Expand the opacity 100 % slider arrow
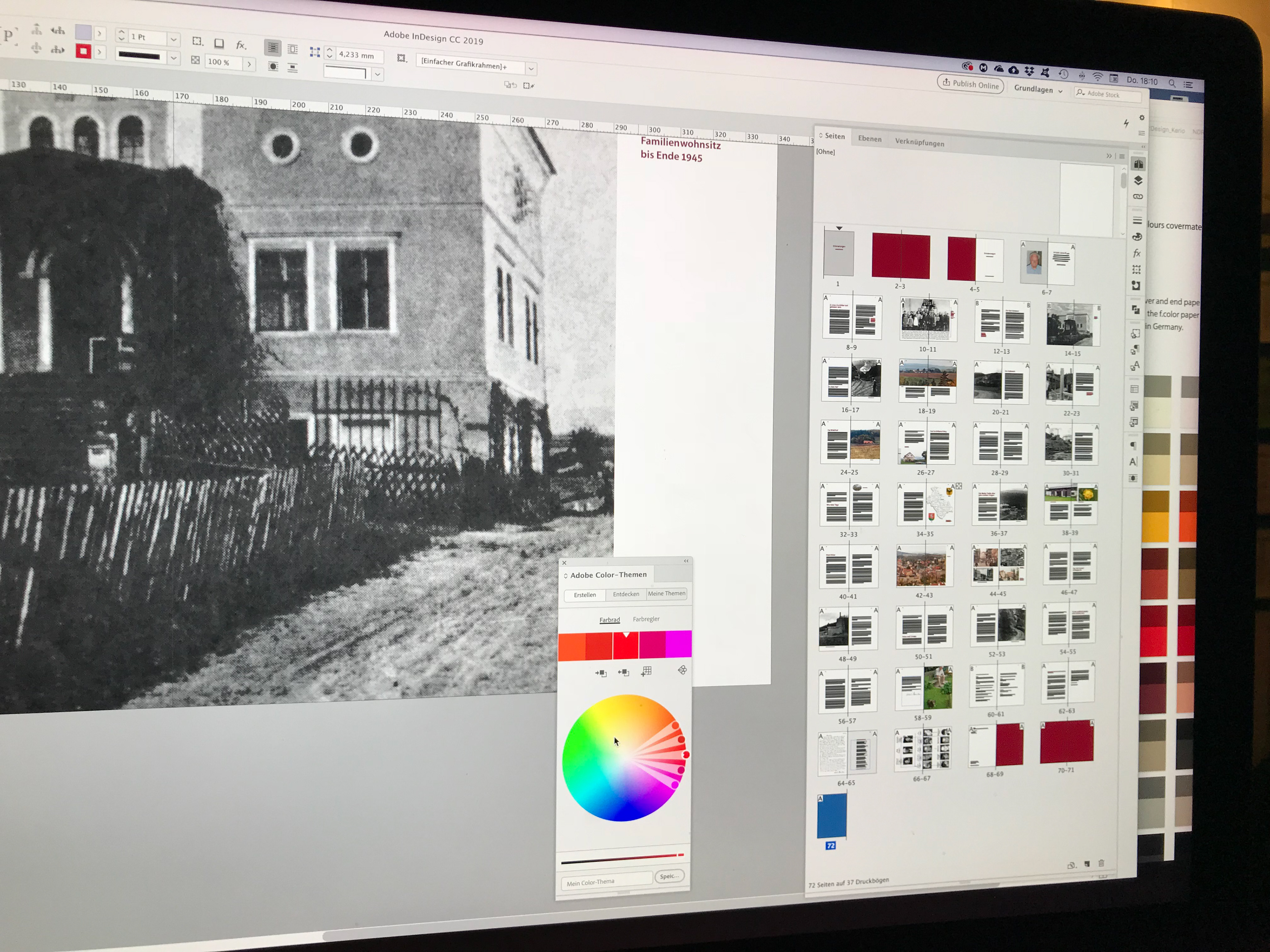 tap(249, 64)
